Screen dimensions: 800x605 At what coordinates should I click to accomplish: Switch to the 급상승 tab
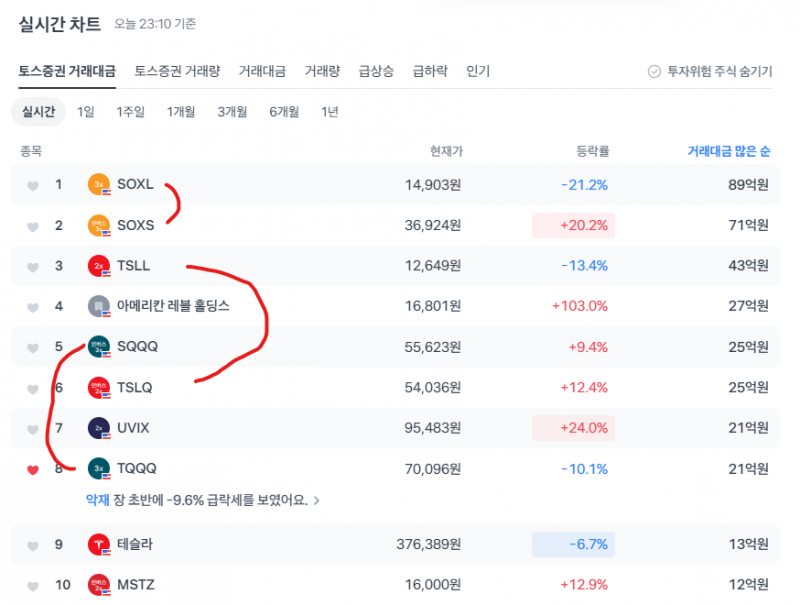(376, 71)
